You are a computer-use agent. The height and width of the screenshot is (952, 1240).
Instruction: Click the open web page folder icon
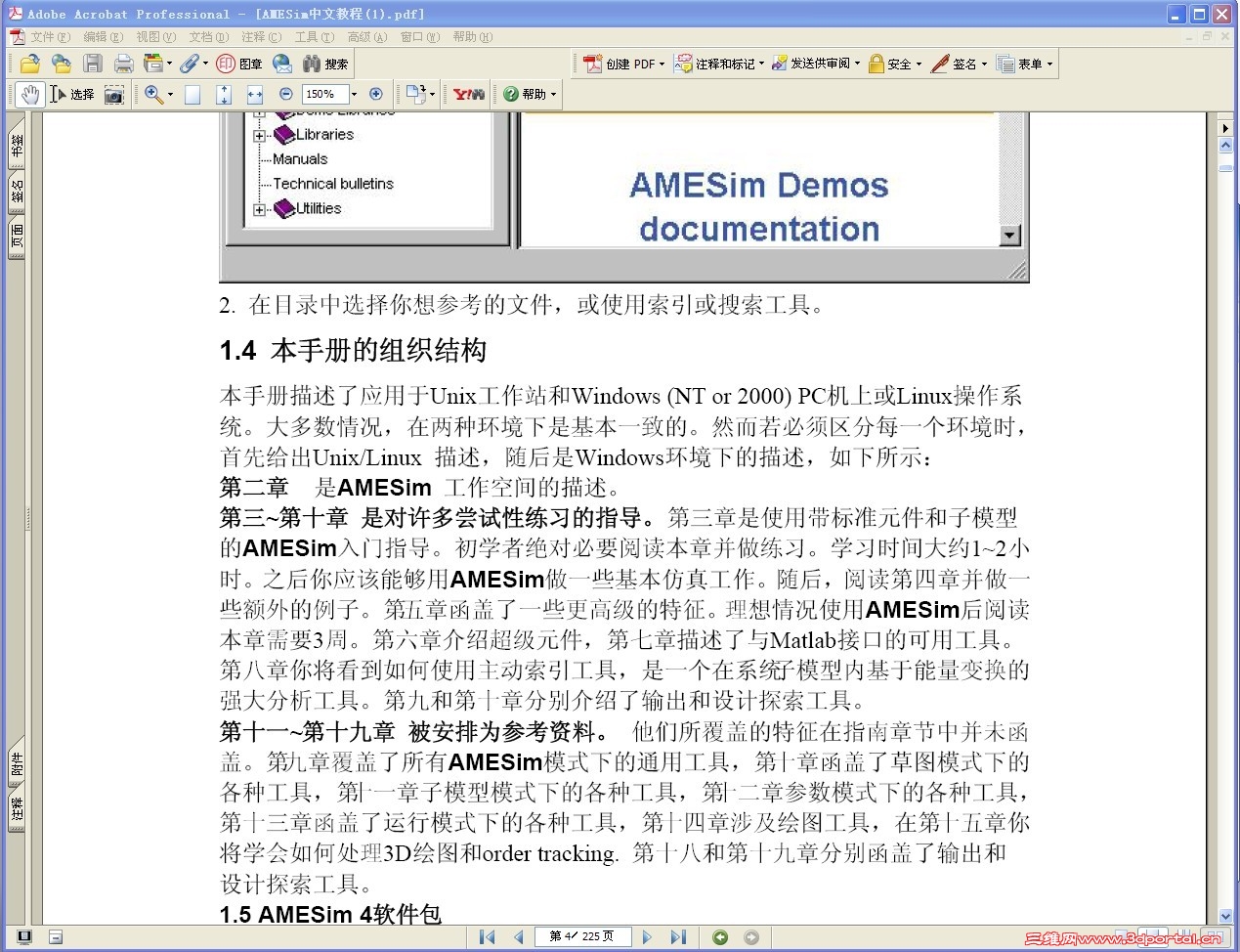click(x=62, y=64)
